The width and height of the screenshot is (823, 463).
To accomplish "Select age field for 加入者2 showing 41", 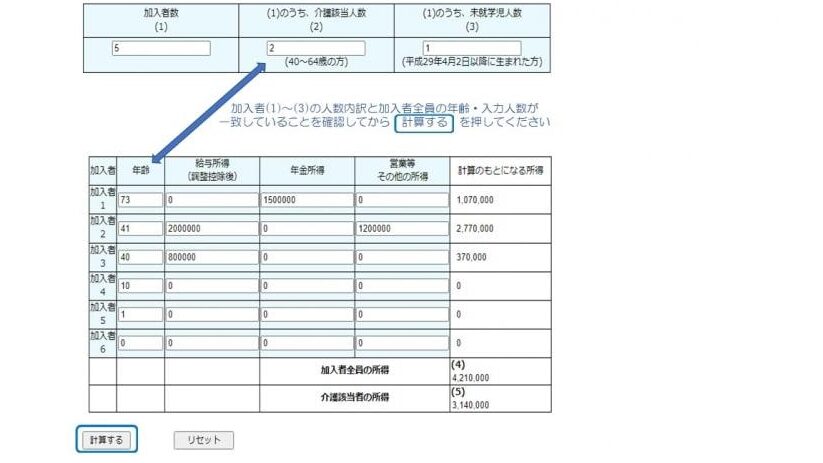I will click(140, 229).
